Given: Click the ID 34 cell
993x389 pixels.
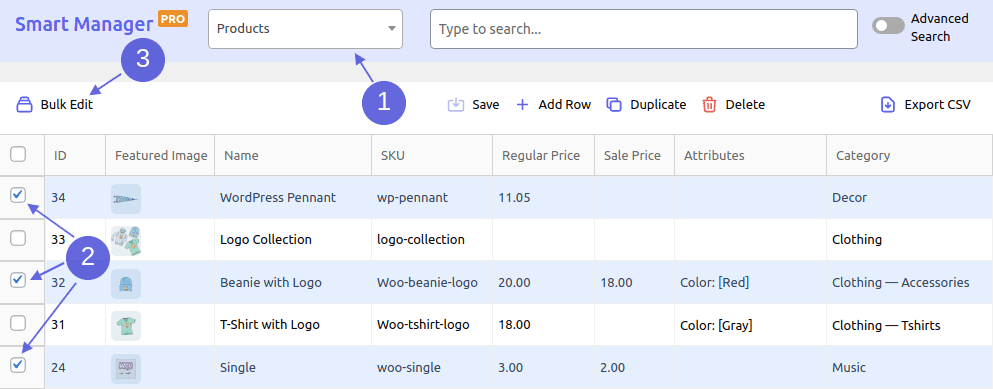Looking at the screenshot, I should [x=75, y=198].
